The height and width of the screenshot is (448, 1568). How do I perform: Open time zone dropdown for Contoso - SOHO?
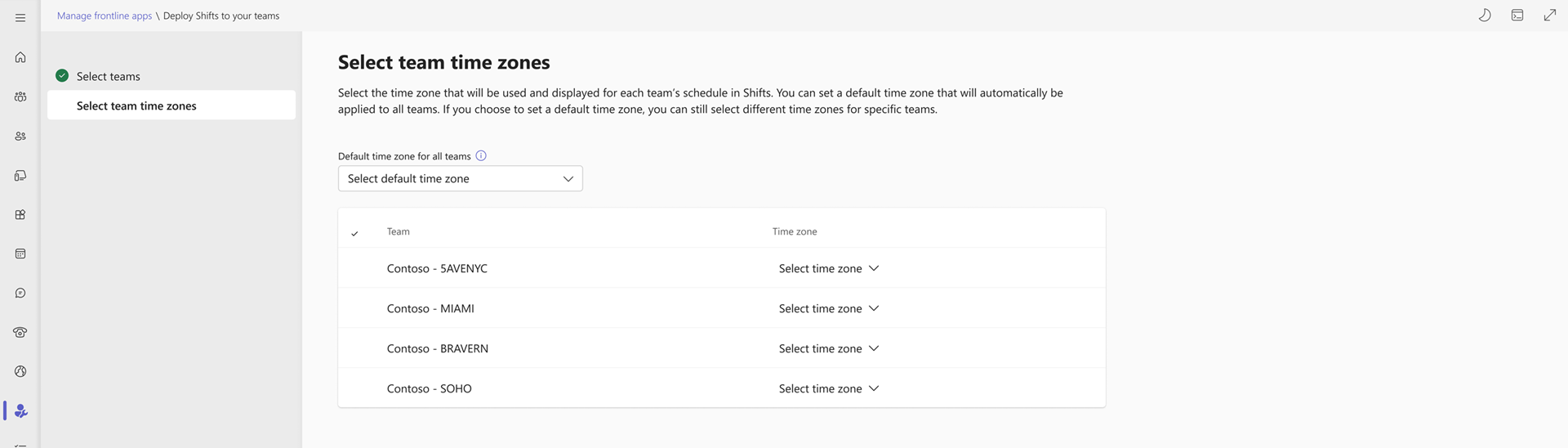pyautogui.click(x=828, y=388)
